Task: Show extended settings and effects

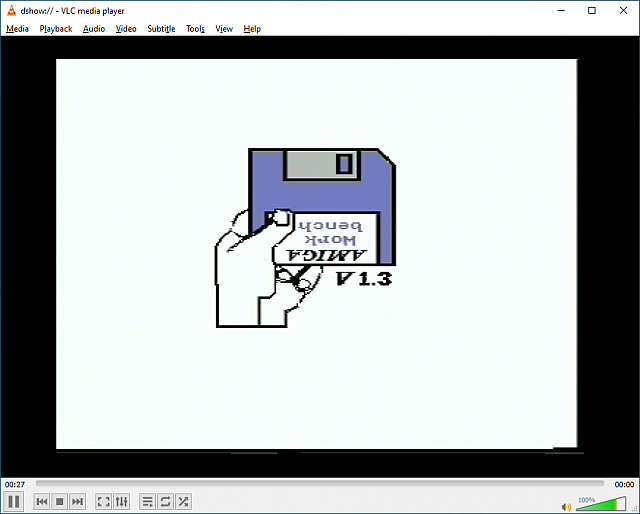Action: (x=122, y=501)
